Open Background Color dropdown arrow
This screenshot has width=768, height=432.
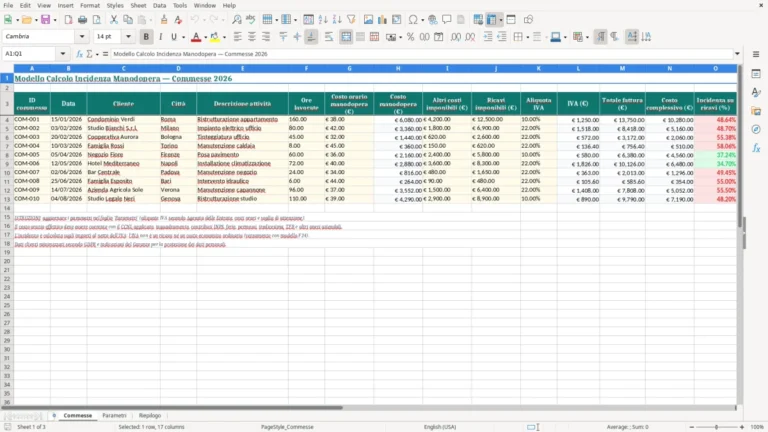point(224,37)
